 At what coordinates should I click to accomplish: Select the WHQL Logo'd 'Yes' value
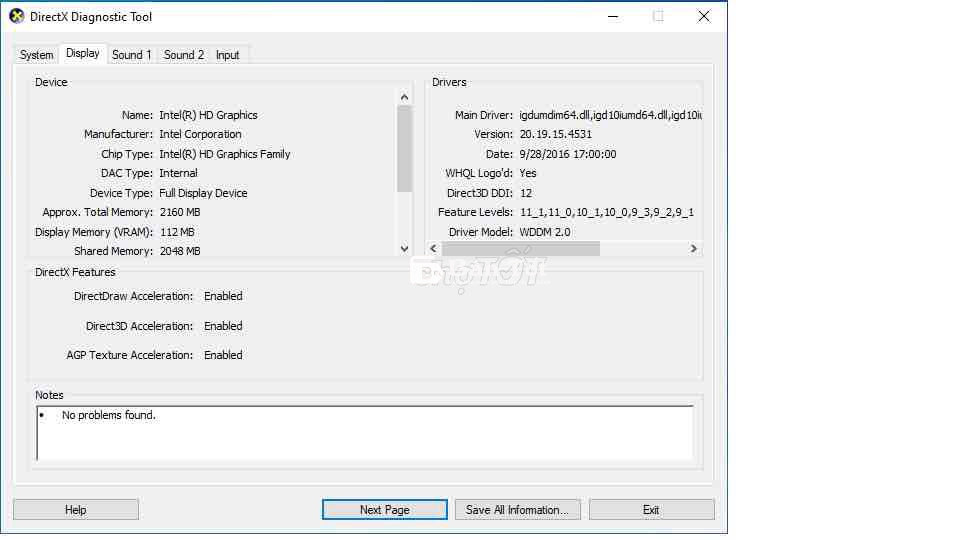click(528, 173)
